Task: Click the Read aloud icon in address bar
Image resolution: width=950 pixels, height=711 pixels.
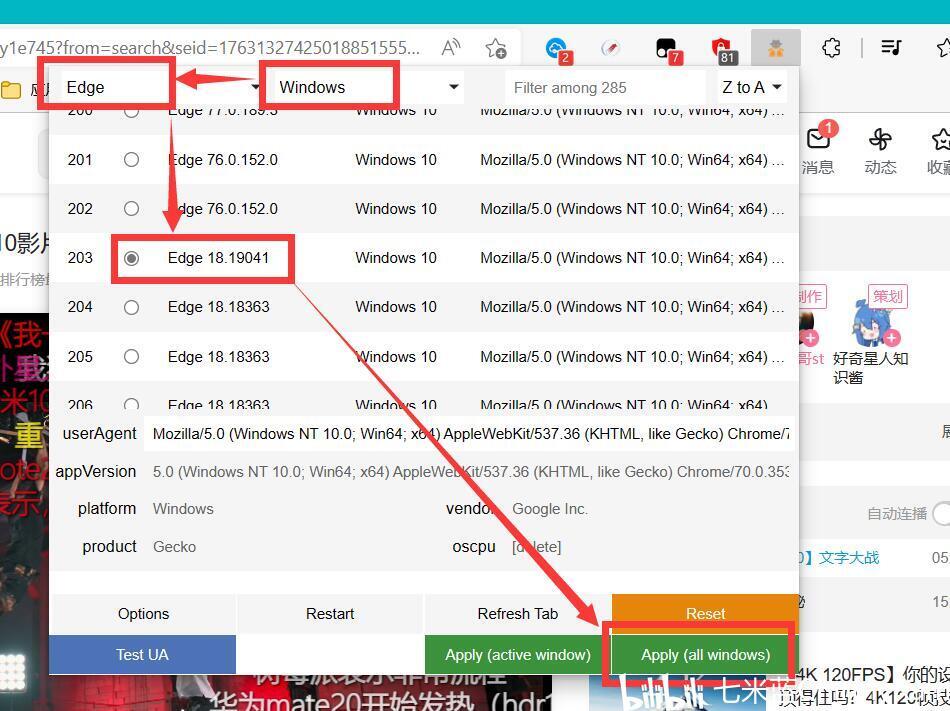Action: (451, 47)
